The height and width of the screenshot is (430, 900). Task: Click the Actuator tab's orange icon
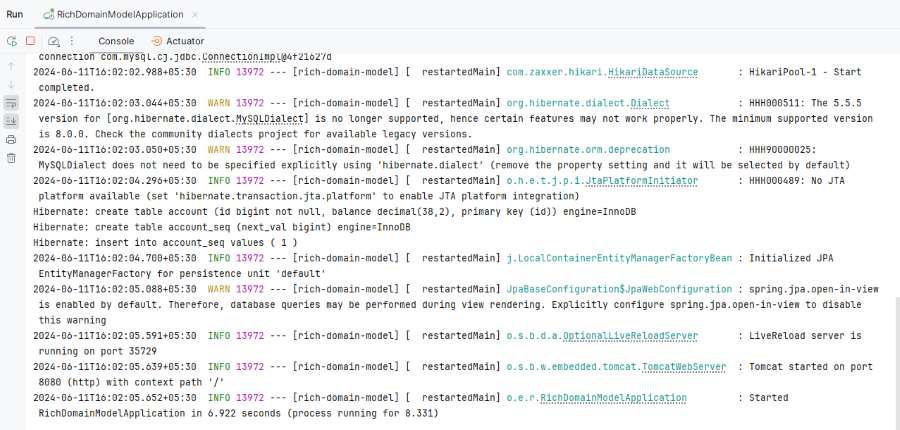157,41
